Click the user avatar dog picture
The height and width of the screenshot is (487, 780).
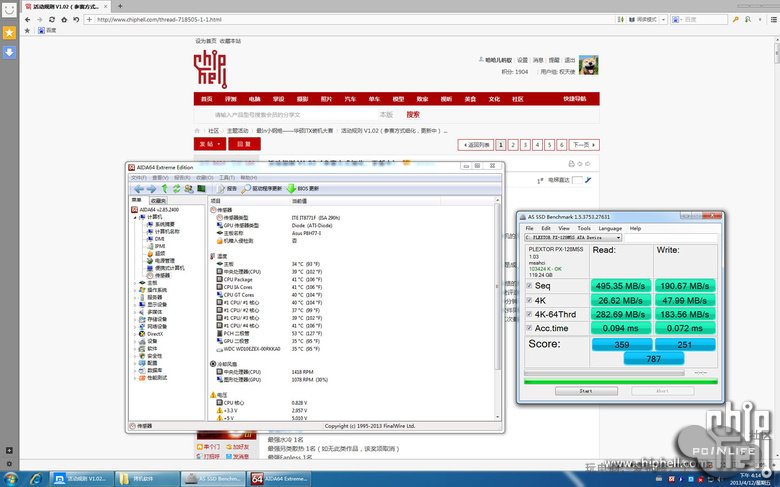click(588, 65)
